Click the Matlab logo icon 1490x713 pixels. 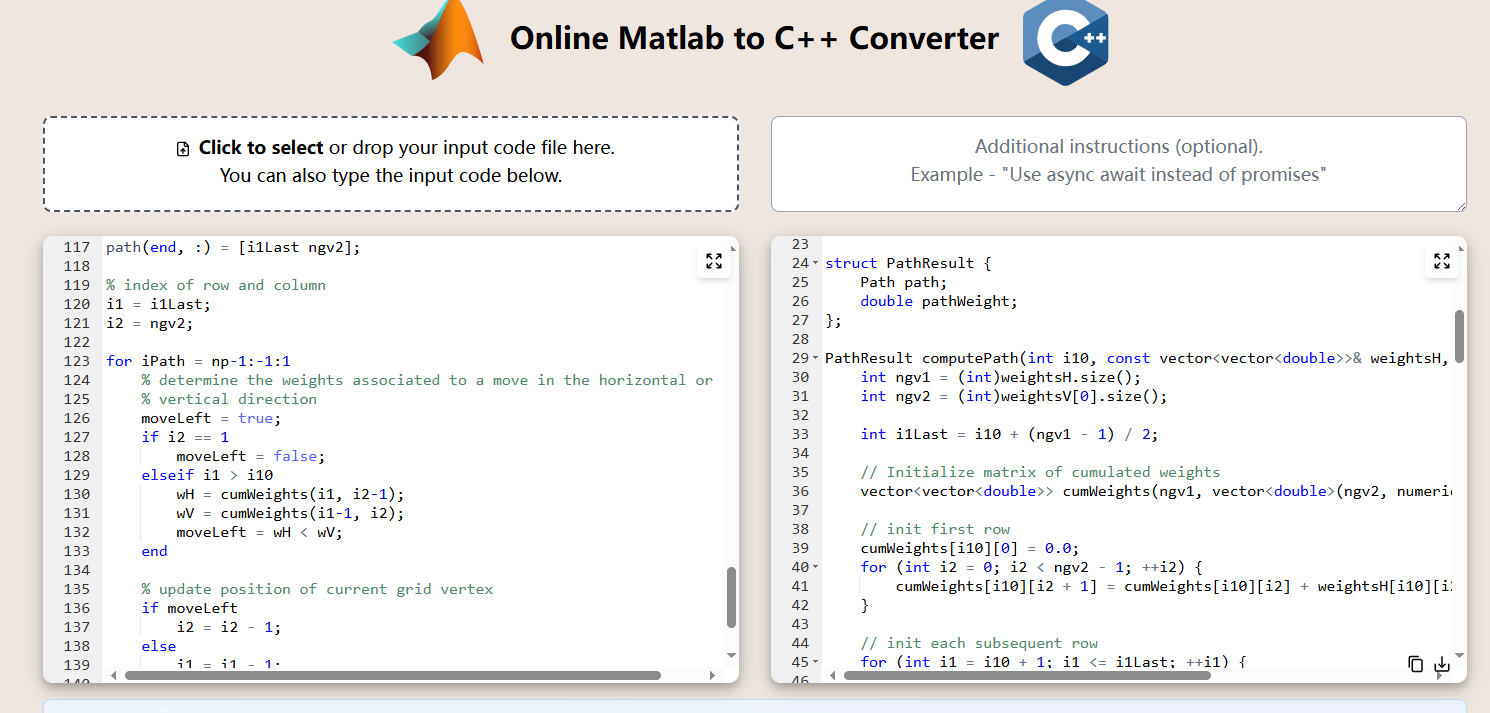point(438,38)
